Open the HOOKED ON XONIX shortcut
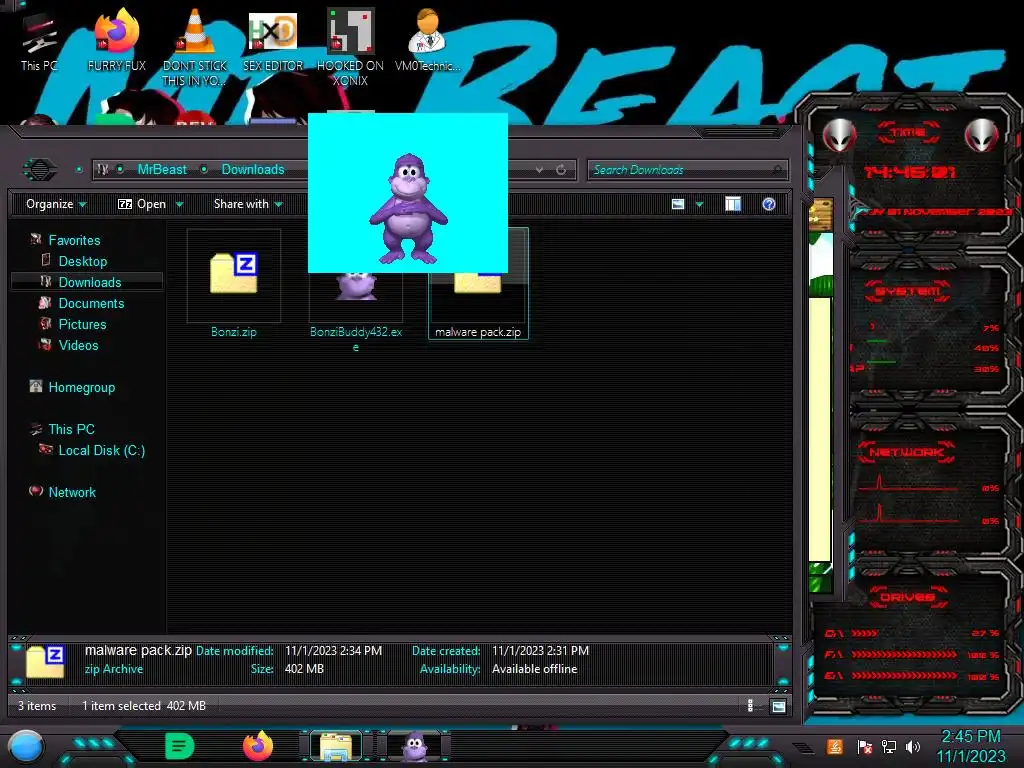1024x768 pixels. pyautogui.click(x=350, y=47)
